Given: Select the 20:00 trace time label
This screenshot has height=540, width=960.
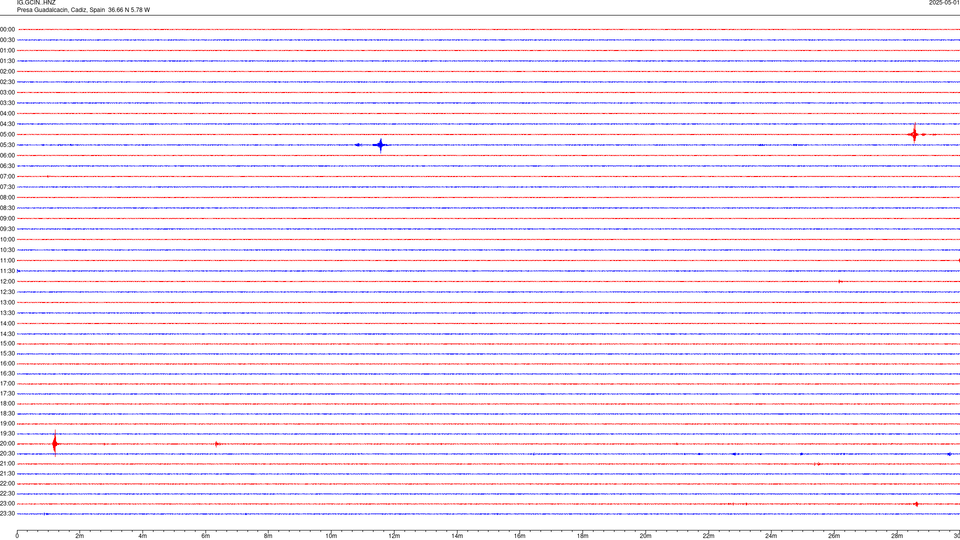Looking at the screenshot, I should click(x=7, y=444).
